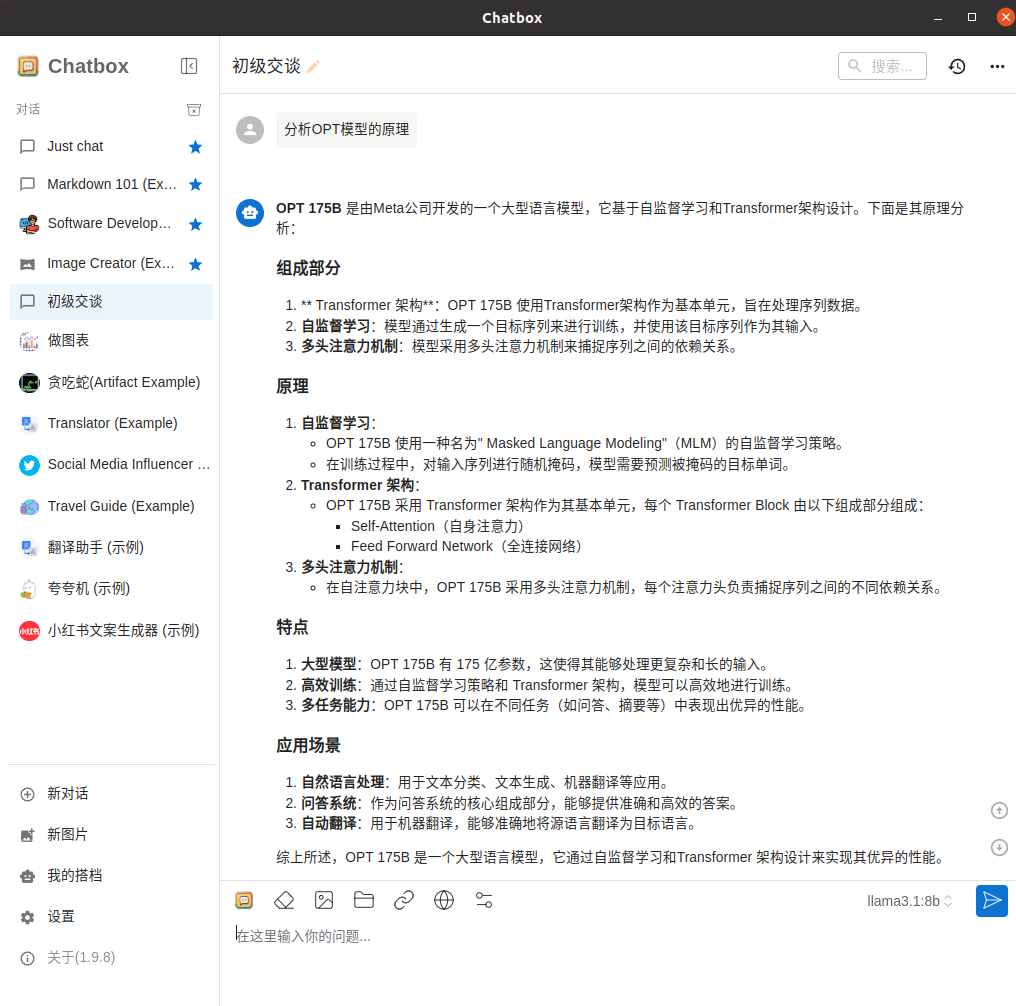This screenshot has width=1016, height=1006.
Task: Attach a link with the chain icon
Action: click(x=404, y=900)
